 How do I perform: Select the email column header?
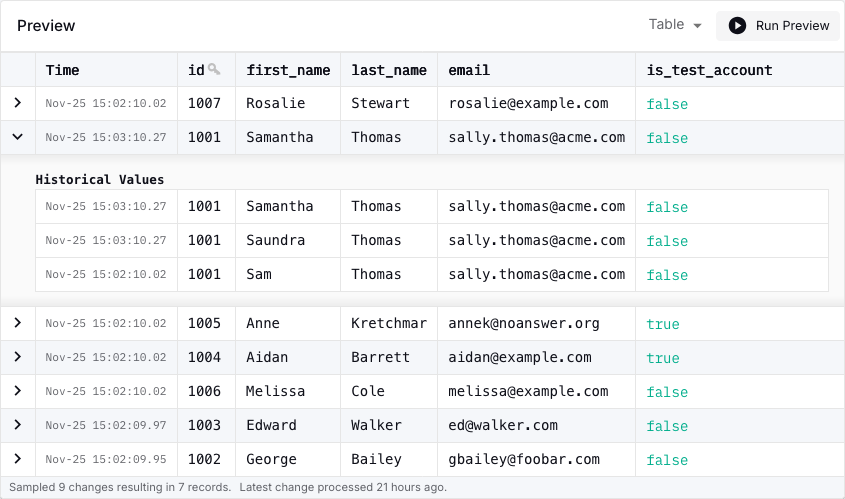(469, 70)
